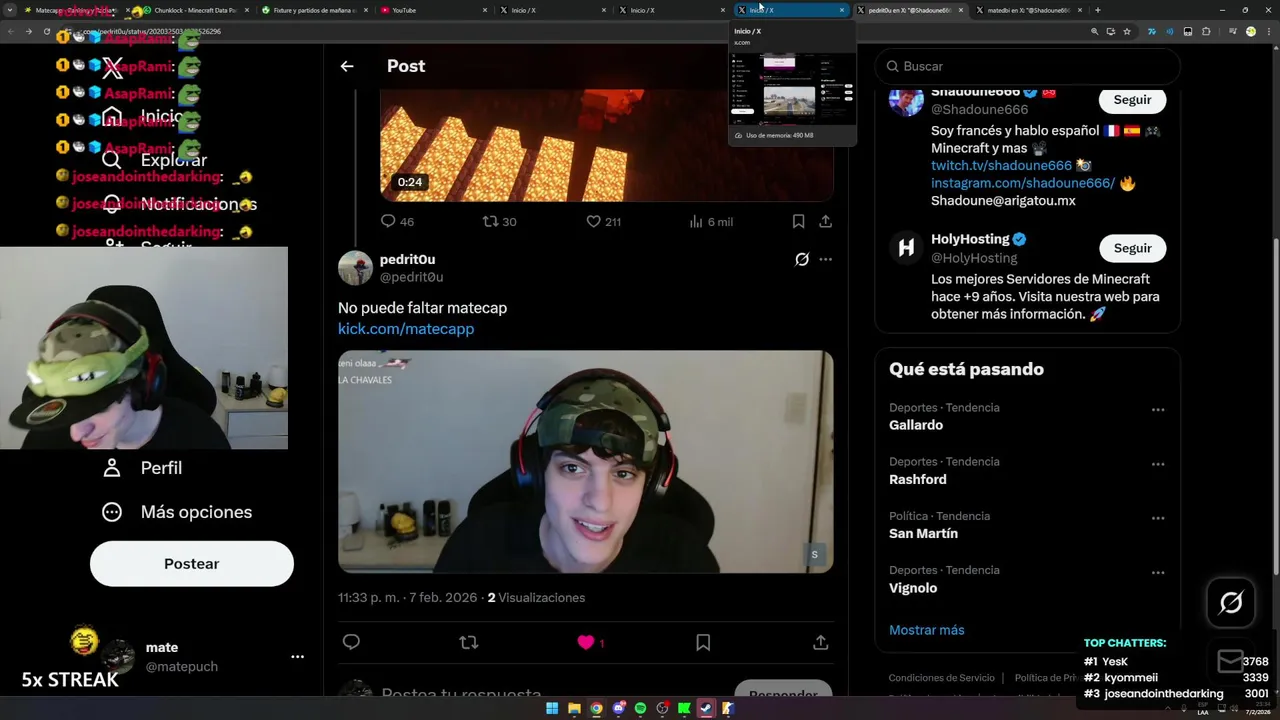
Task: Unlike pedrit0u's post with pink heart
Action: pyautogui.click(x=586, y=642)
